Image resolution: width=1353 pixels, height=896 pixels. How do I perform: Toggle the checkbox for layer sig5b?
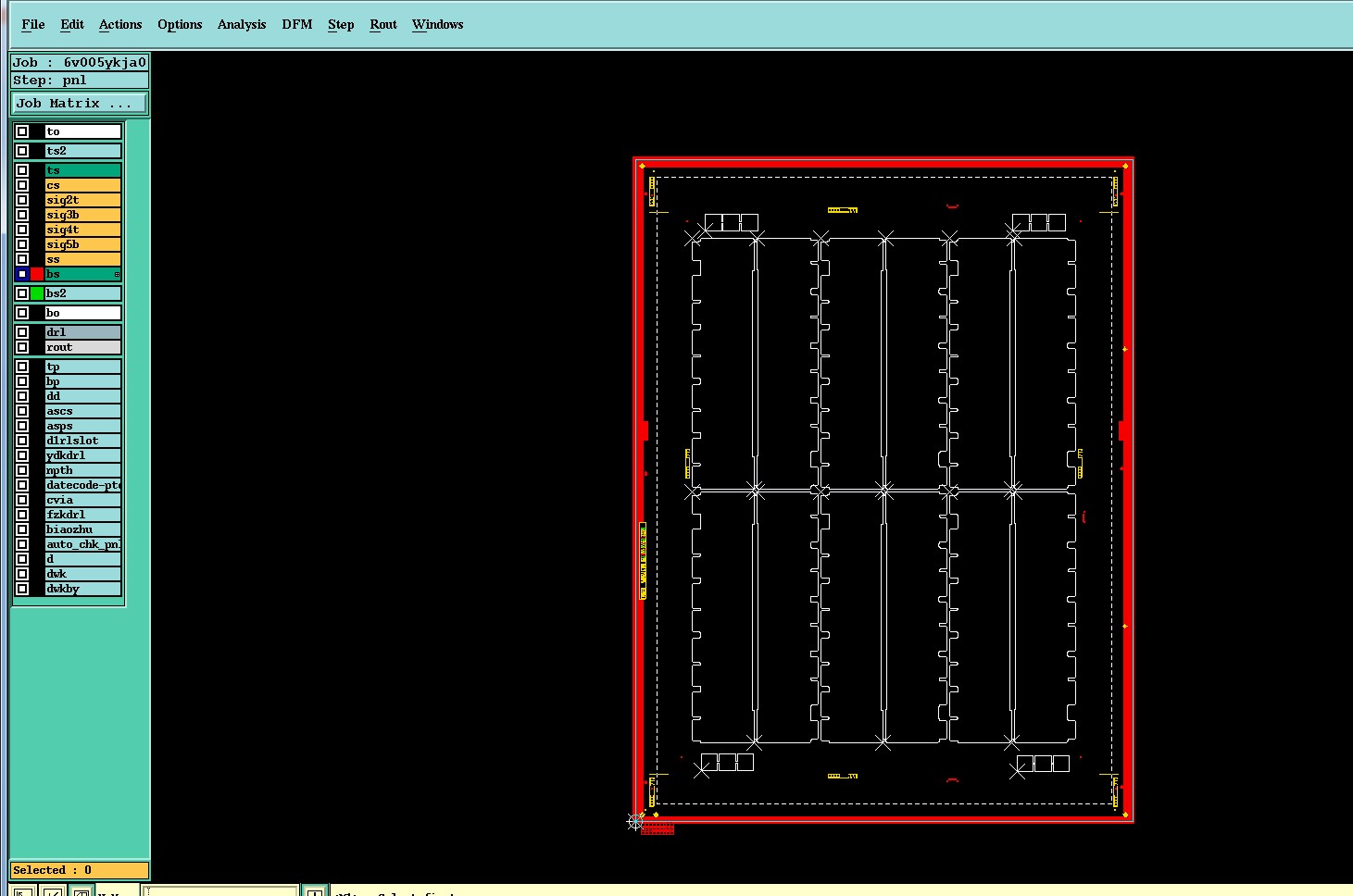click(x=22, y=244)
